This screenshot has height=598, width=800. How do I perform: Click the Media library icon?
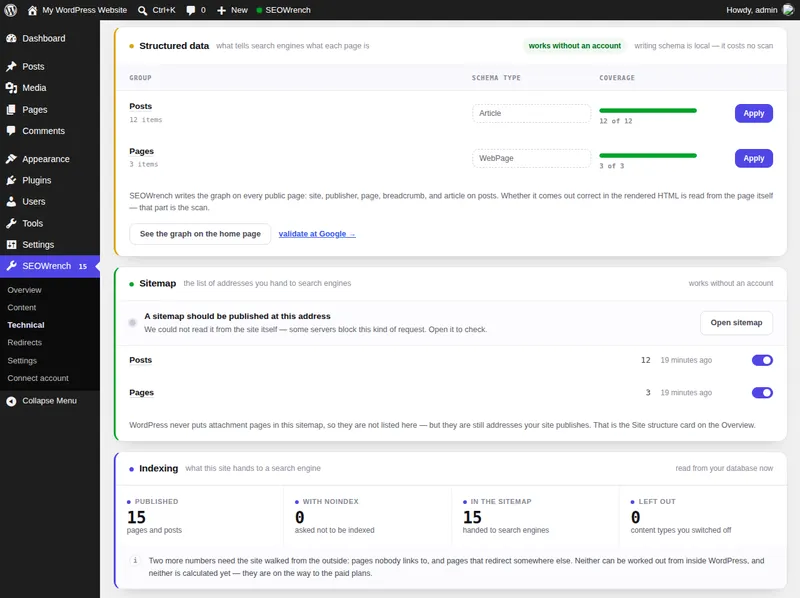pyautogui.click(x=11, y=88)
